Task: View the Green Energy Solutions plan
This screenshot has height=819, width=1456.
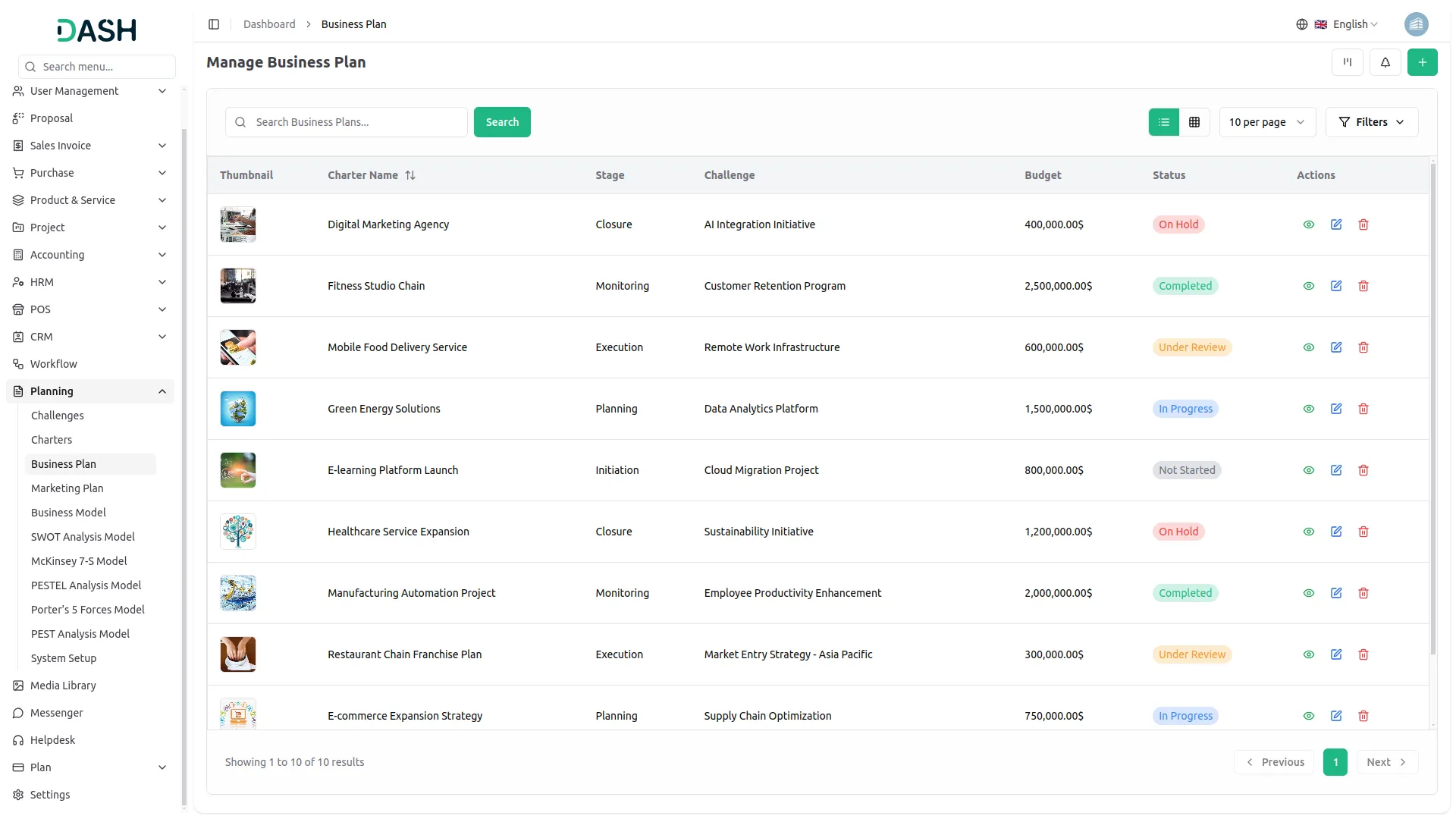Action: point(1308,409)
